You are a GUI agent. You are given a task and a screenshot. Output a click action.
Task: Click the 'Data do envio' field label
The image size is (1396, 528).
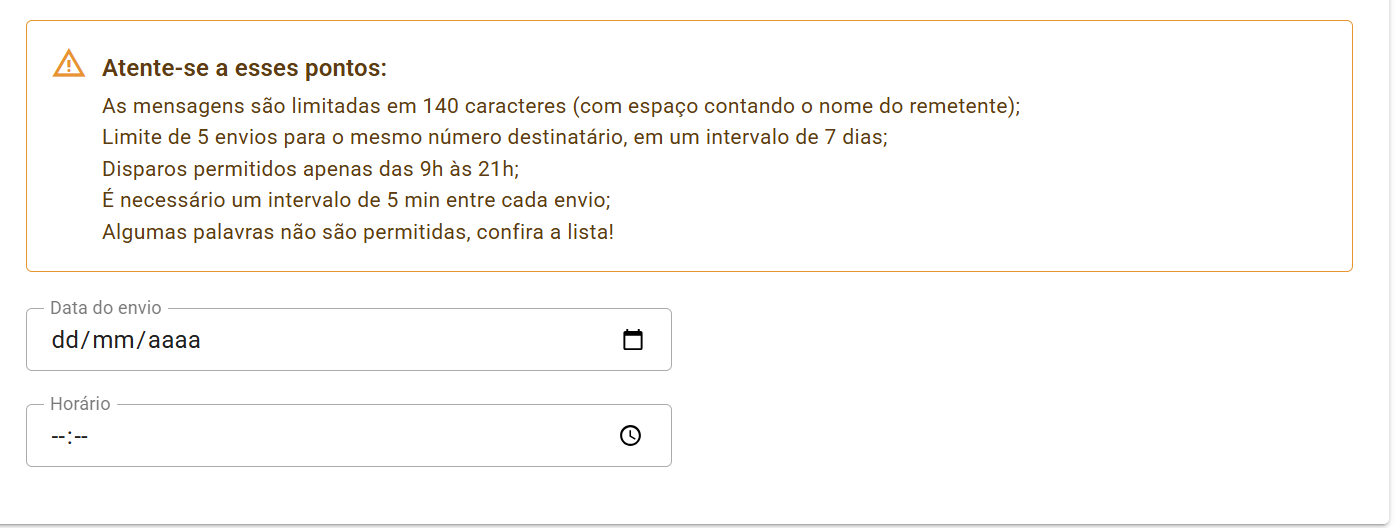(x=105, y=308)
